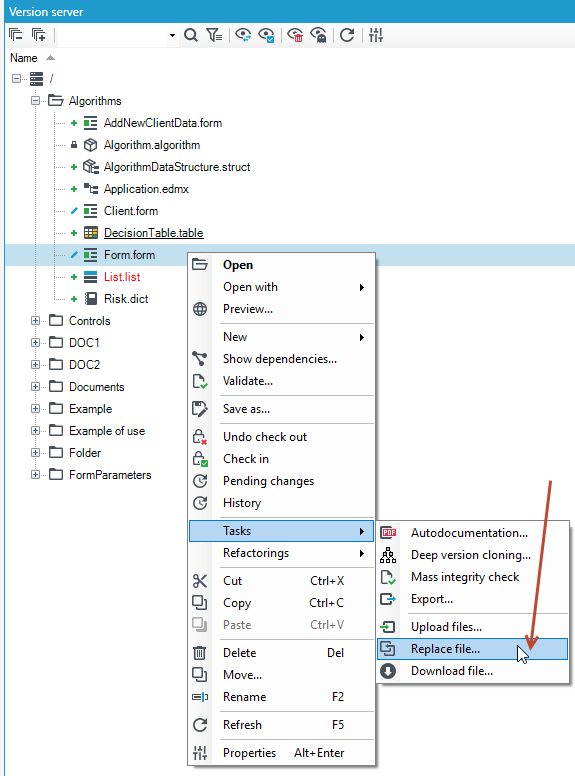575x776 pixels.
Task: Choose Copy in context menu
Action: pyautogui.click(x=282, y=603)
